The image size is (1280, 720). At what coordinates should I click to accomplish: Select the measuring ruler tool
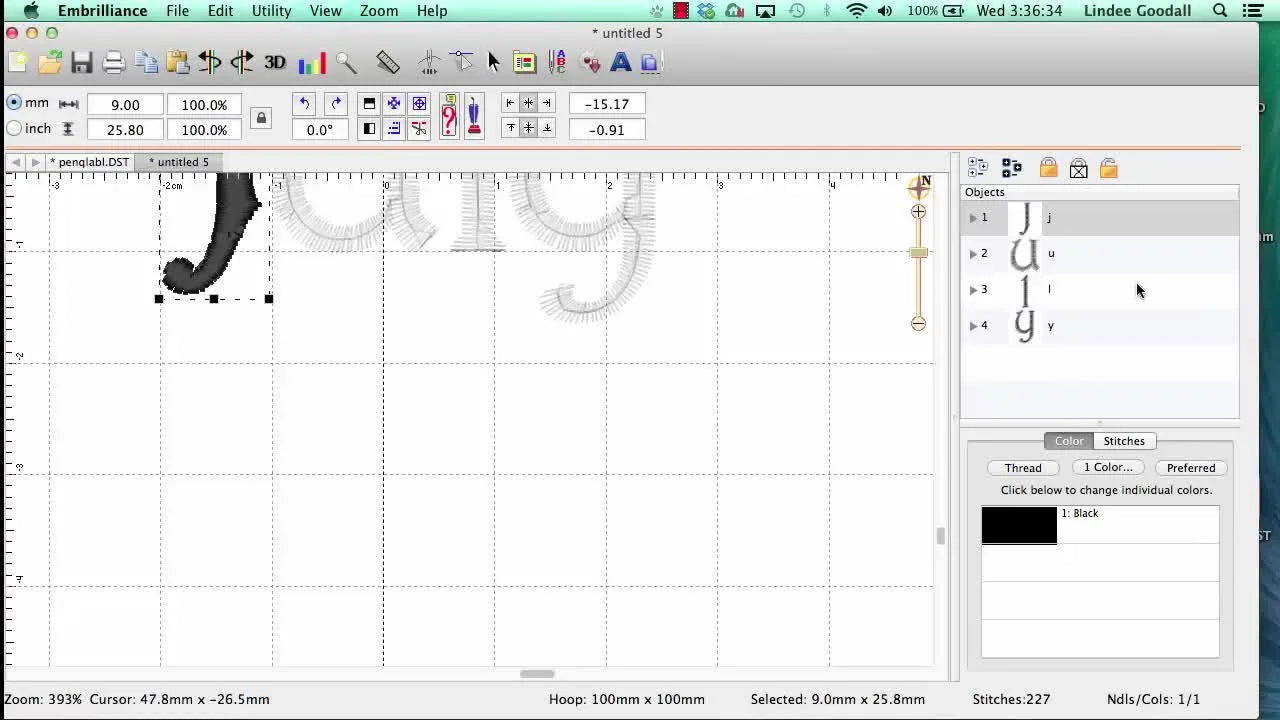[387, 62]
